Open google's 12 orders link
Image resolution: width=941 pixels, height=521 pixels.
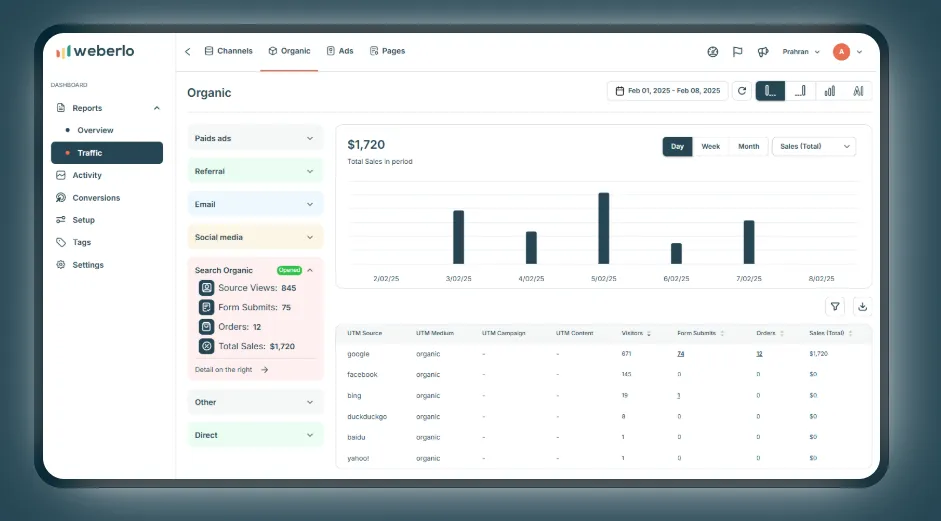[x=759, y=354]
